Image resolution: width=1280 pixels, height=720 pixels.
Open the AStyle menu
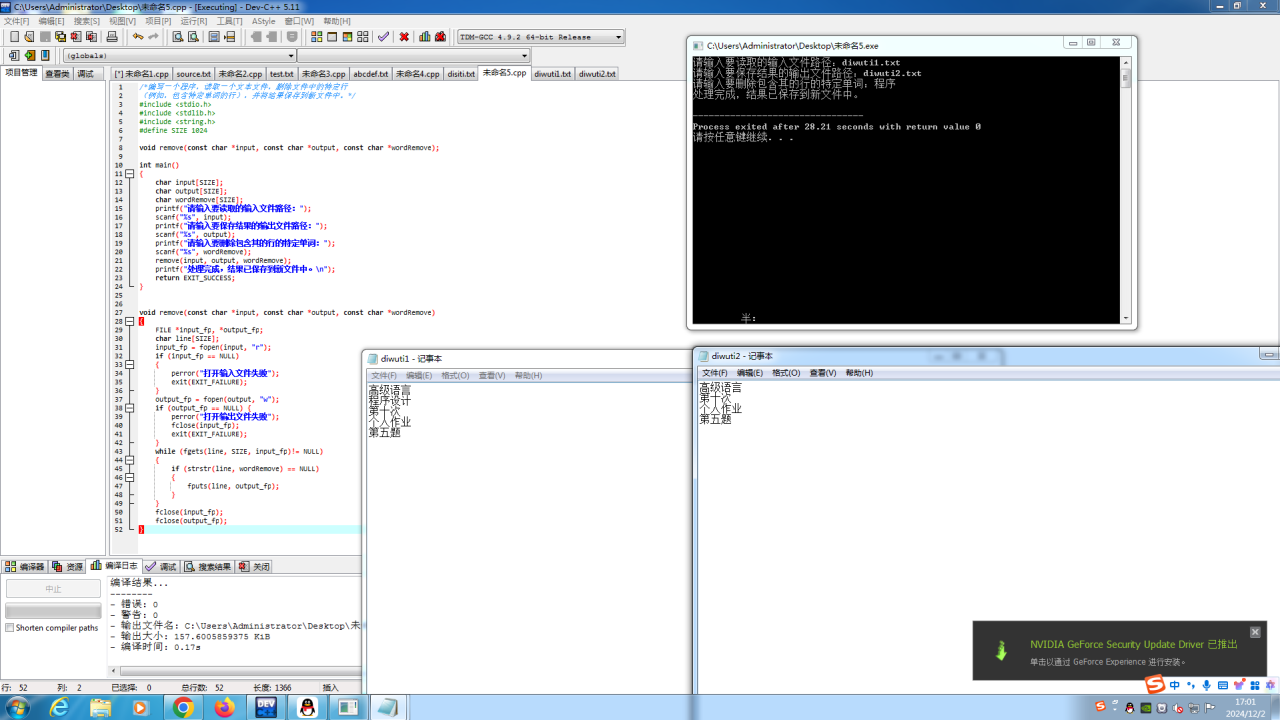[x=263, y=21]
